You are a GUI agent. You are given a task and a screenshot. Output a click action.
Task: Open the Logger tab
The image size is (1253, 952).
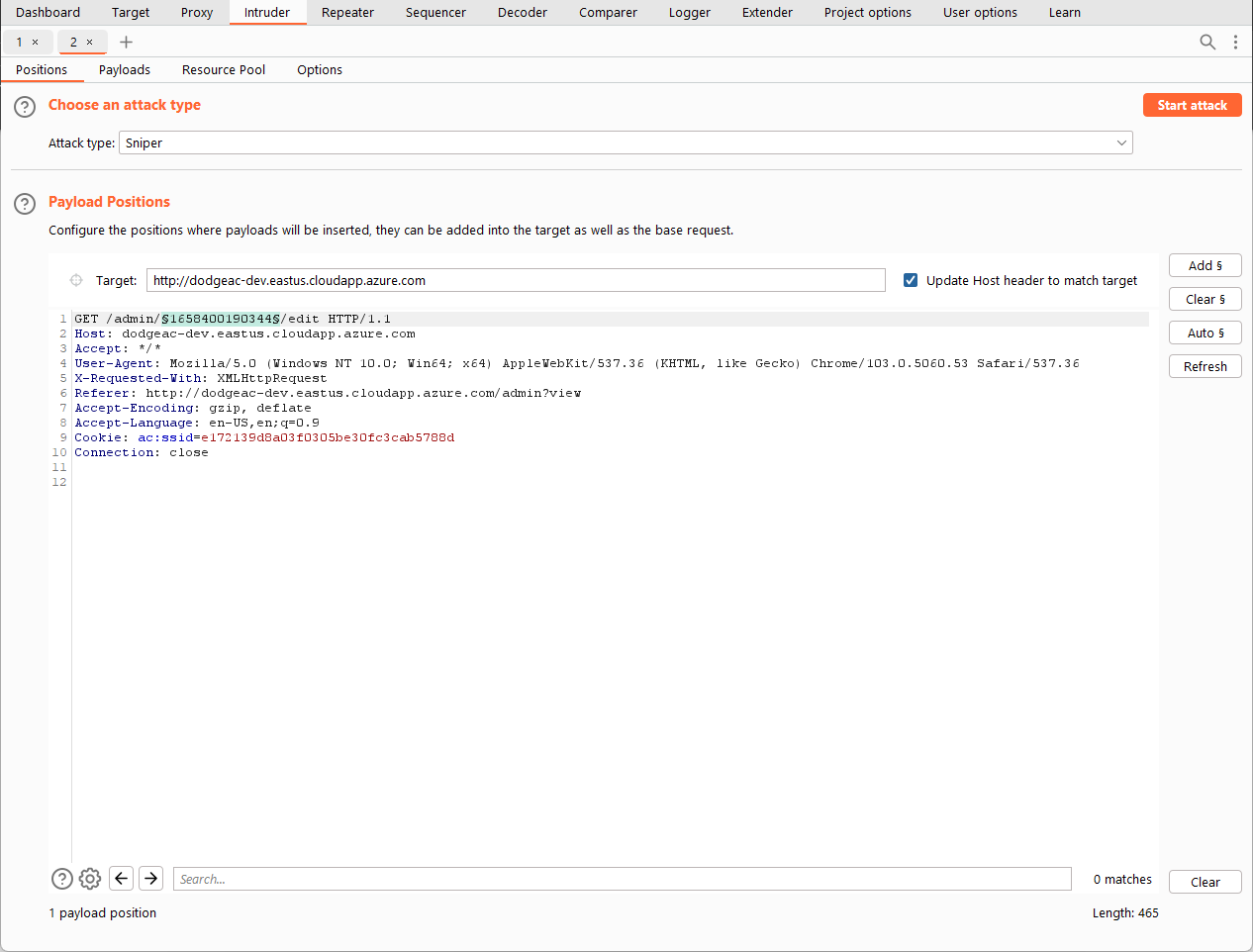pos(690,13)
